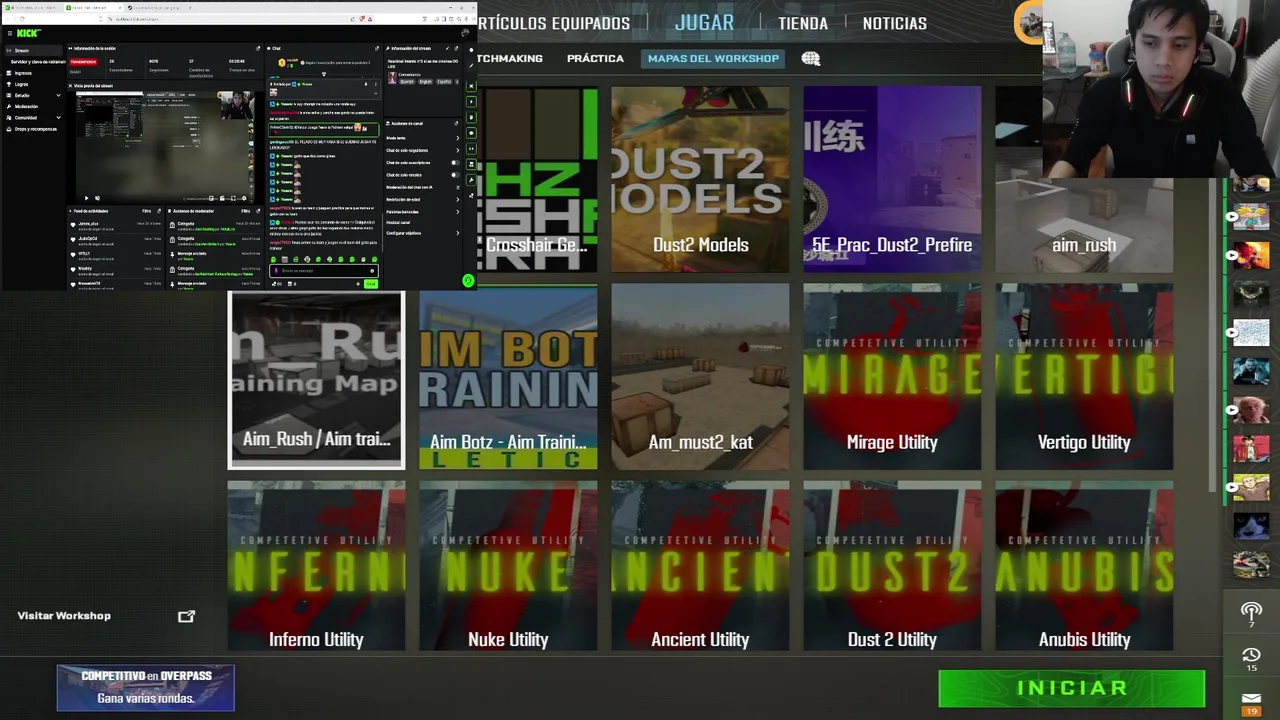Select the Aim_Rush / Aim training map

tap(316, 380)
